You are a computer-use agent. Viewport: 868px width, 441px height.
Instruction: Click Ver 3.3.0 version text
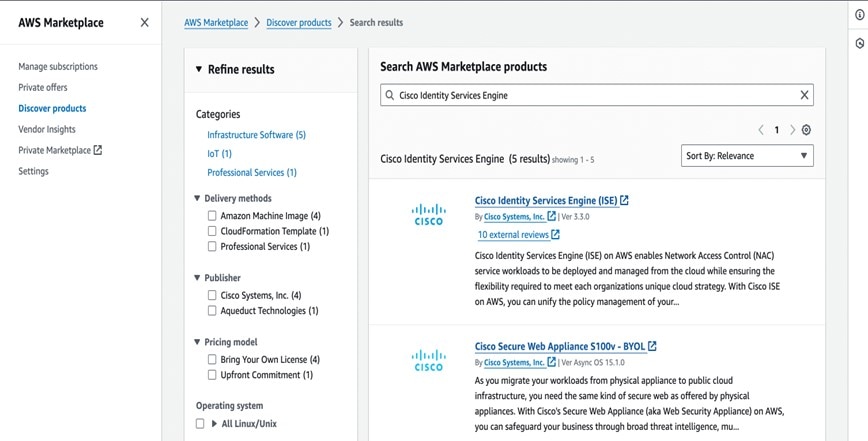[x=576, y=216]
